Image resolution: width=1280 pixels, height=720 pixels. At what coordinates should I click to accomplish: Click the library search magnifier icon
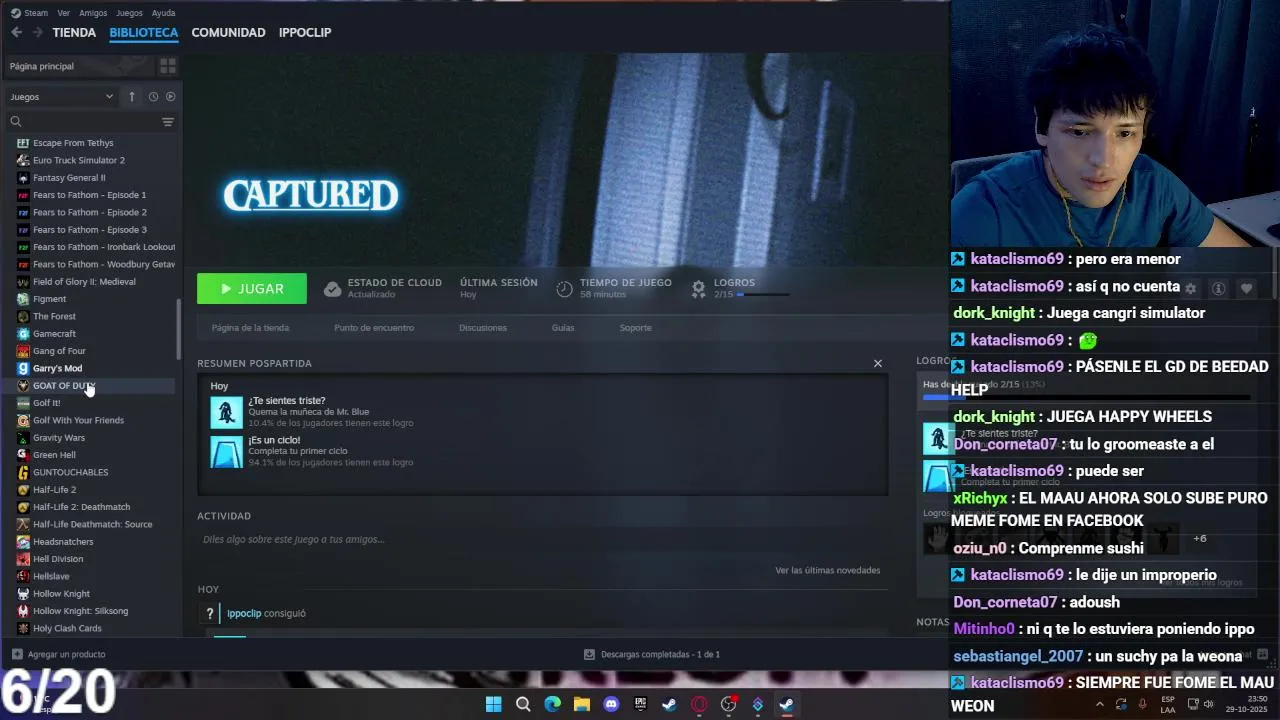pyautogui.click(x=16, y=121)
